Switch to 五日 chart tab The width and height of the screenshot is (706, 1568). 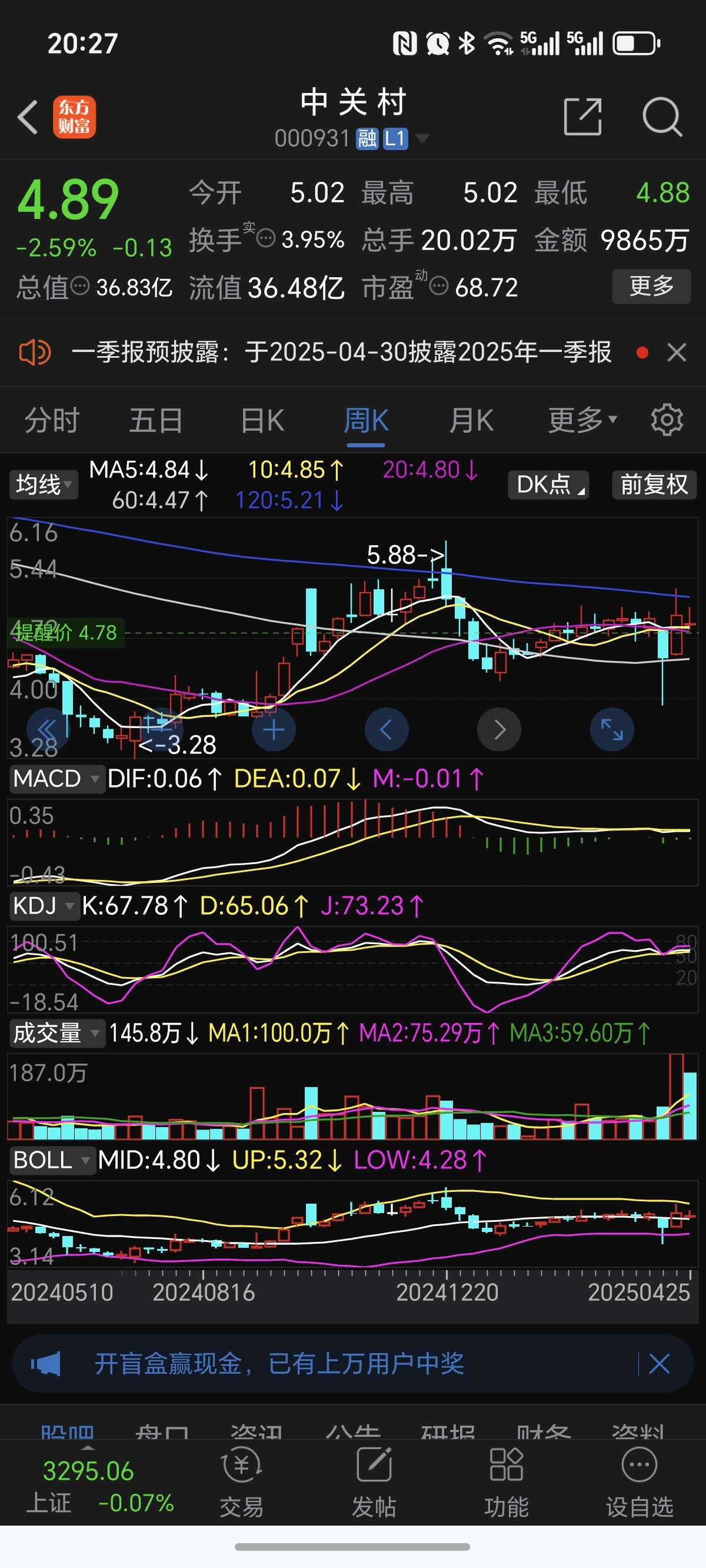(x=156, y=421)
